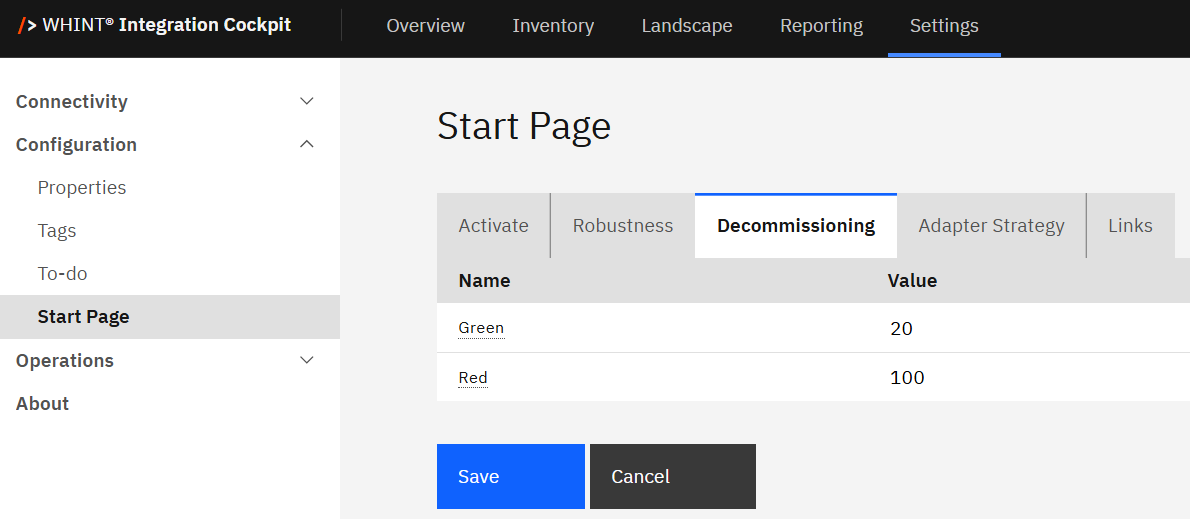
Task: Click the WHINT Integration Cockpit logo
Action: point(155,25)
